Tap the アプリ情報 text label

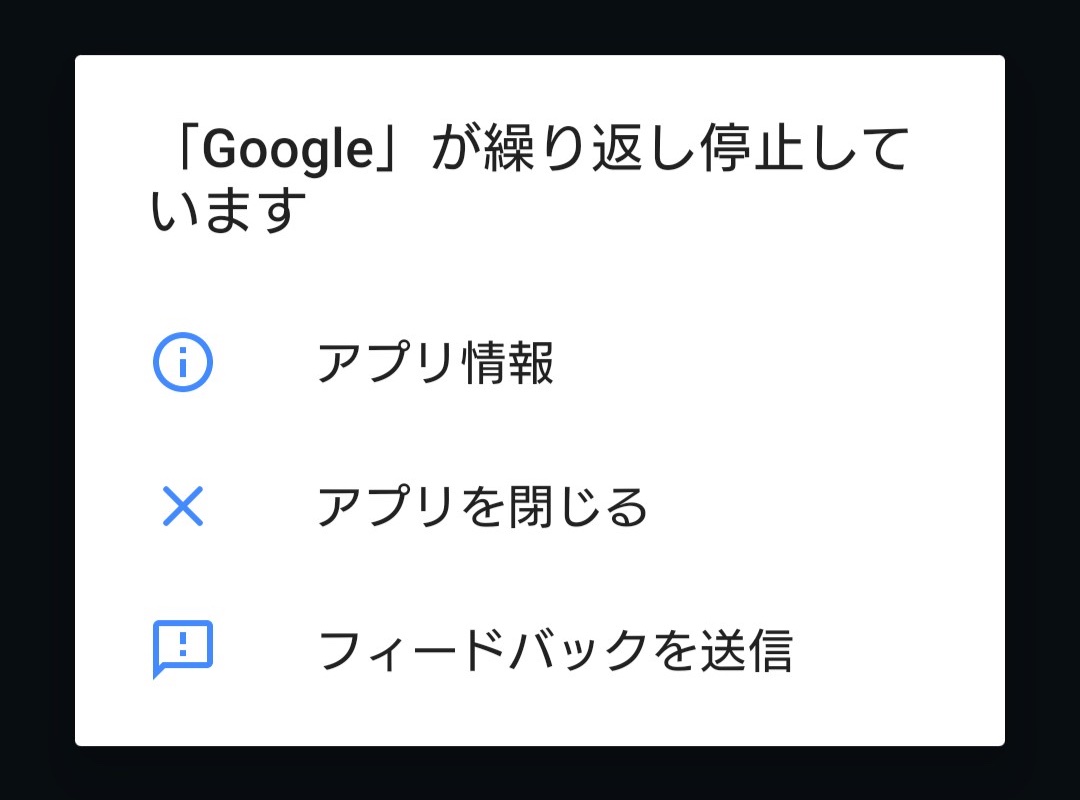point(435,362)
